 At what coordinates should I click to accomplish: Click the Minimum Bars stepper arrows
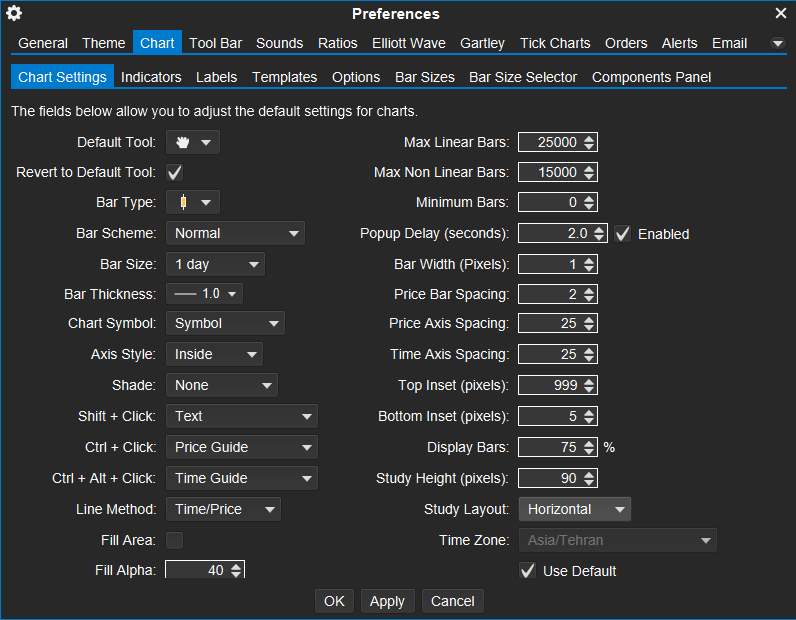pyautogui.click(x=589, y=202)
